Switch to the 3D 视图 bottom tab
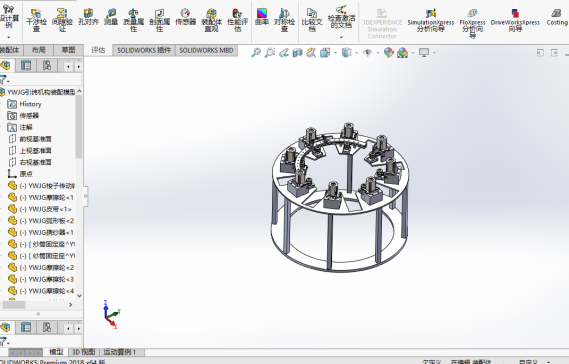The height and width of the screenshot is (364, 569). (x=83, y=352)
